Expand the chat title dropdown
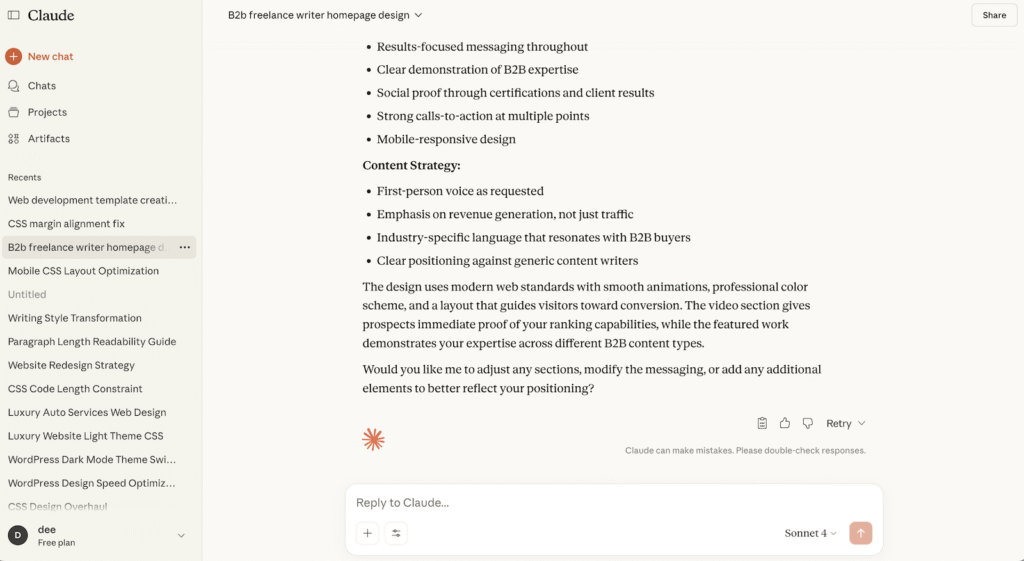The image size is (1024, 561). point(418,15)
